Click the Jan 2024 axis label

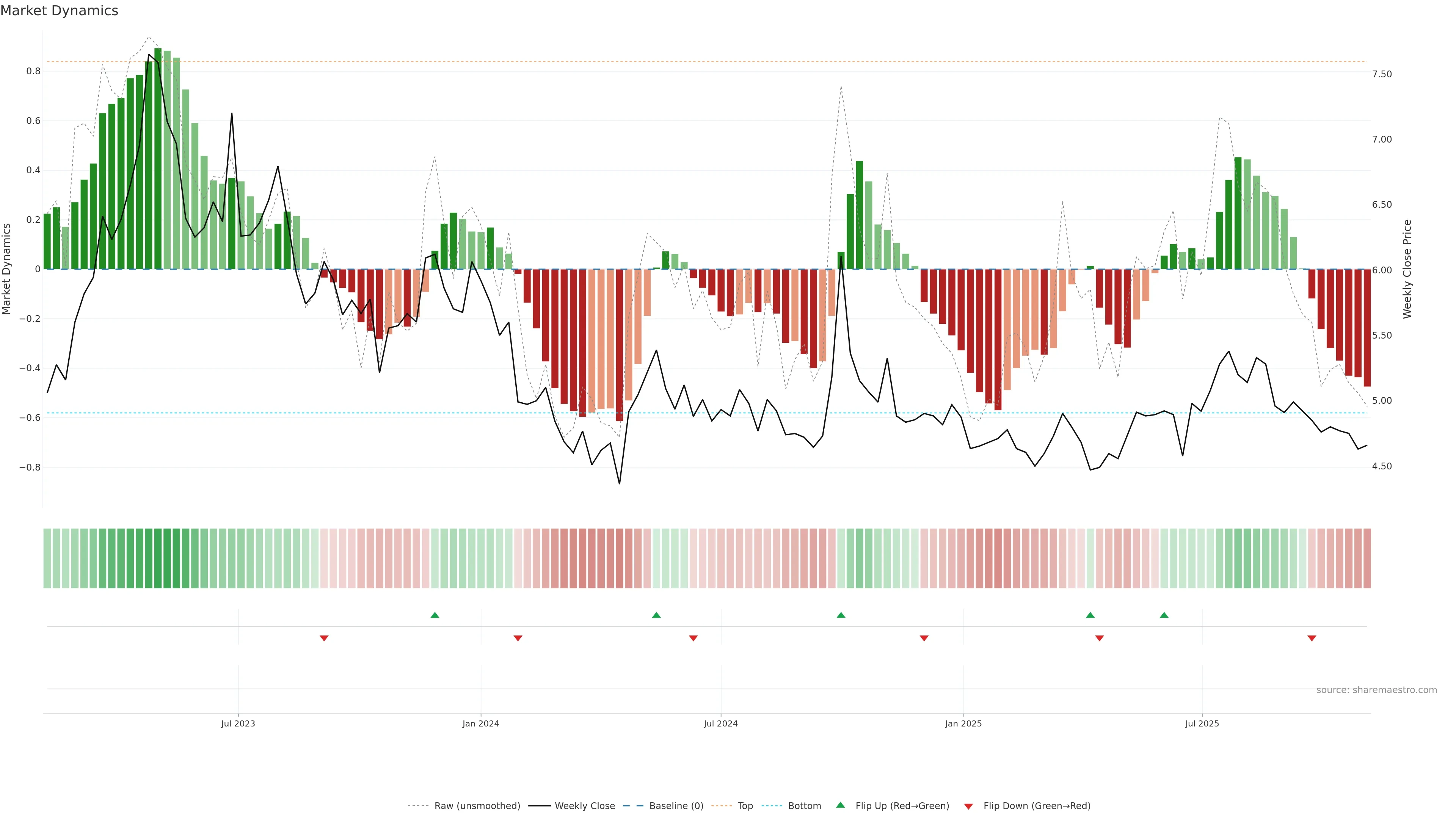(480, 723)
